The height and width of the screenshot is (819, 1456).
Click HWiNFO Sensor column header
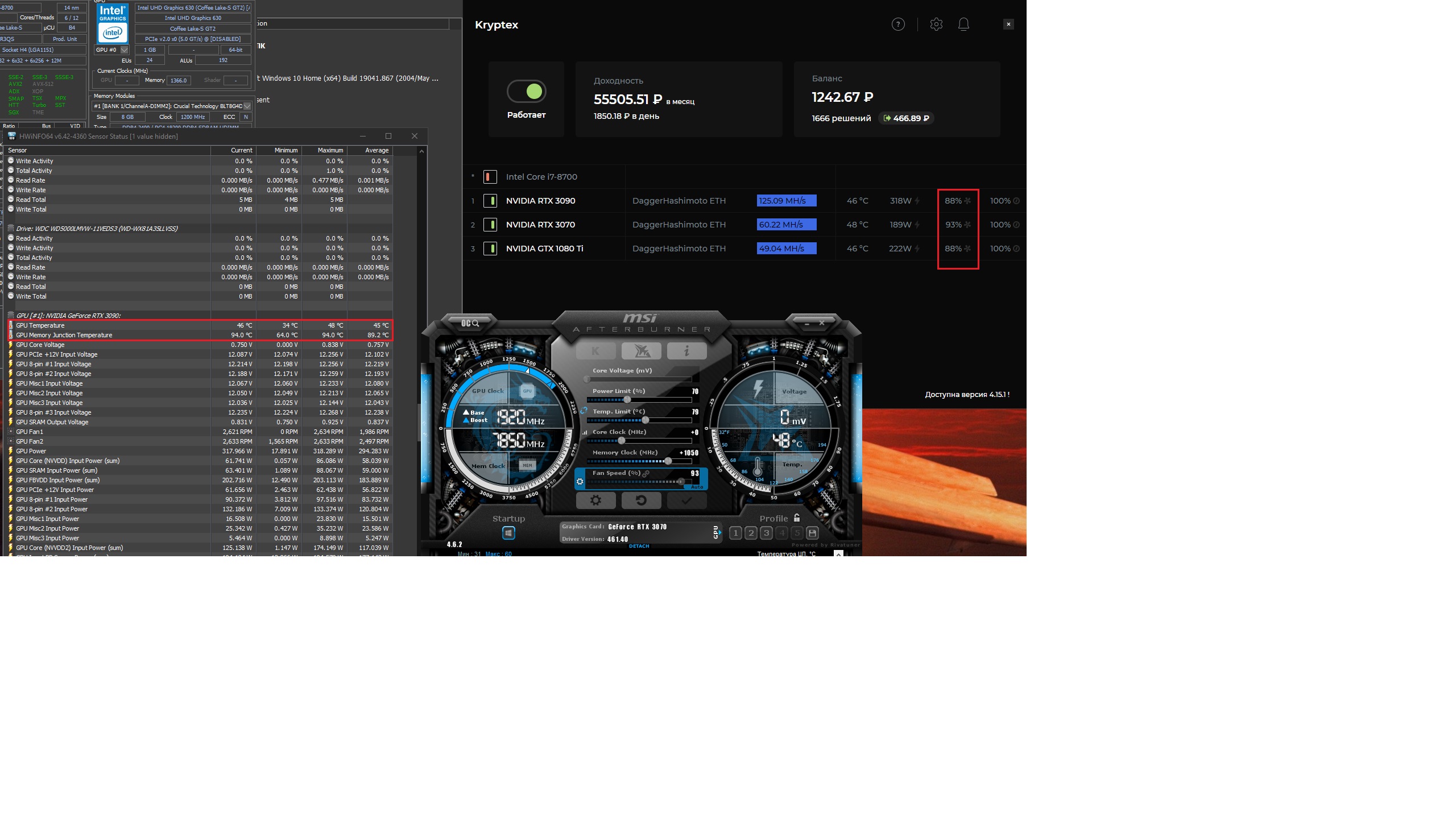pos(107,150)
